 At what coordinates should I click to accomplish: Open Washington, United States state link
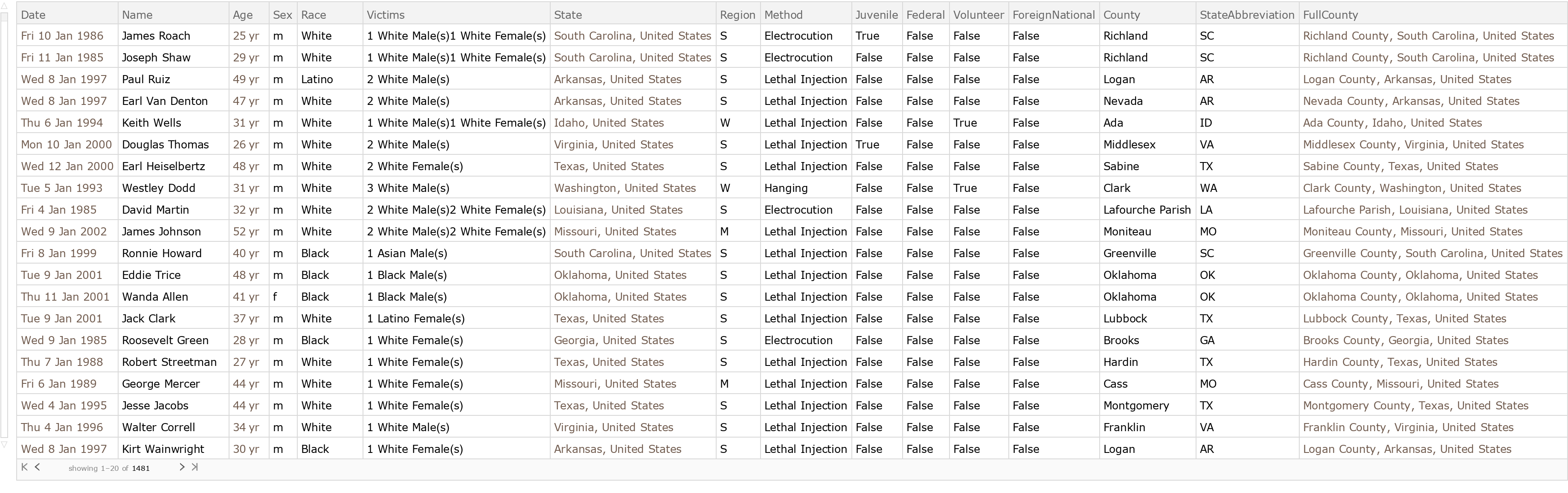click(x=624, y=188)
